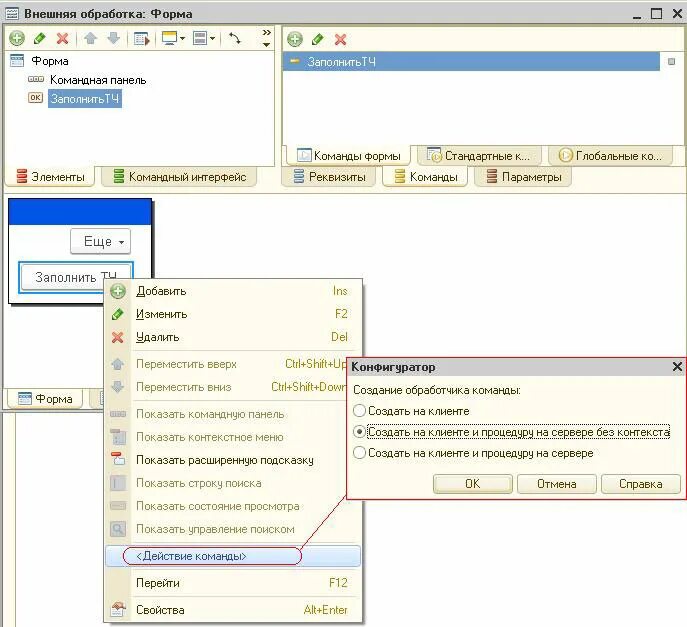This screenshot has height=627, width=687.
Task: Choose <Действие команды> in the context menu
Action: click(x=234, y=556)
